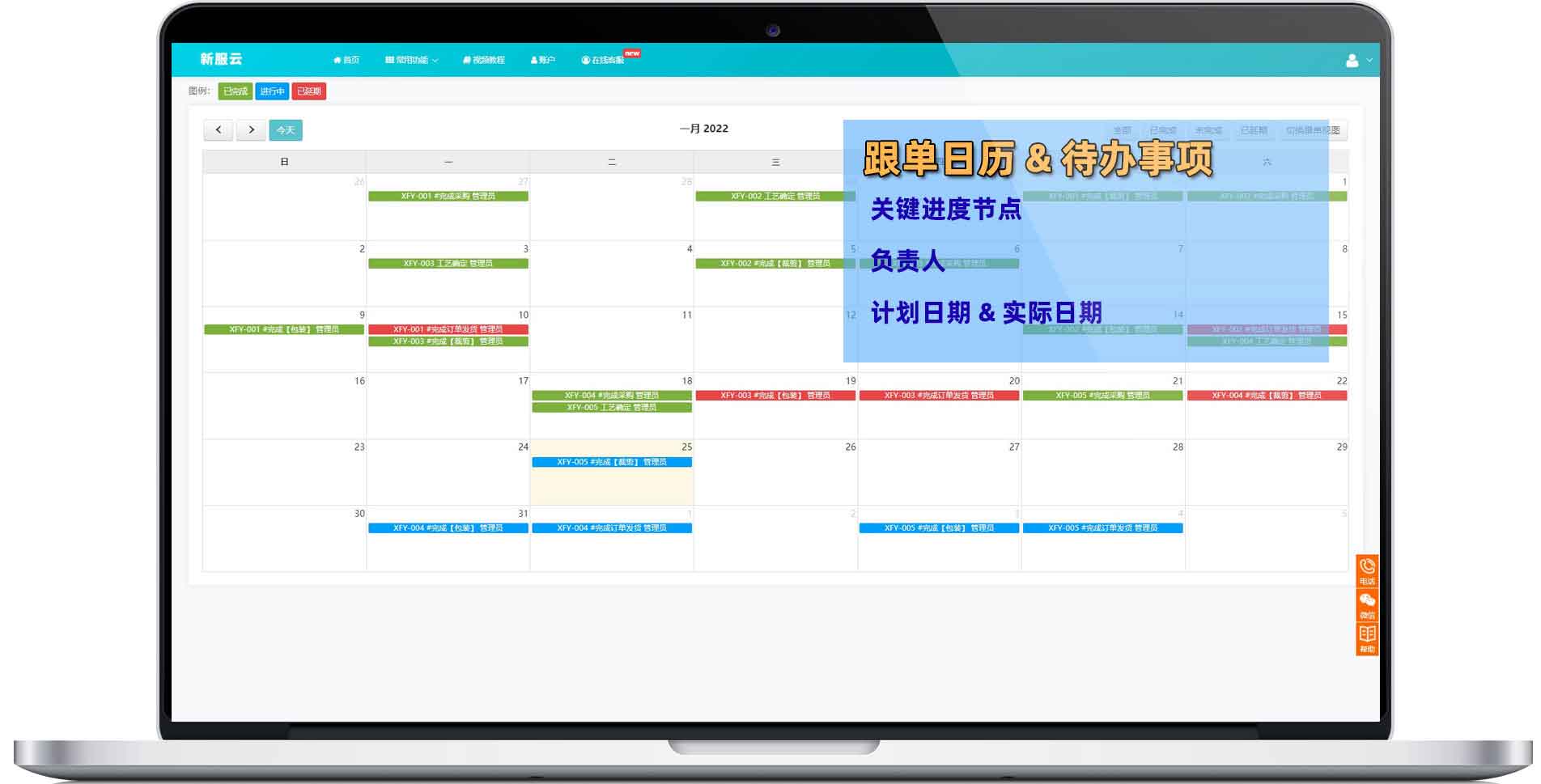The image size is (1541, 784).
Task: Open the 账户 account menu item
Action: click(543, 60)
